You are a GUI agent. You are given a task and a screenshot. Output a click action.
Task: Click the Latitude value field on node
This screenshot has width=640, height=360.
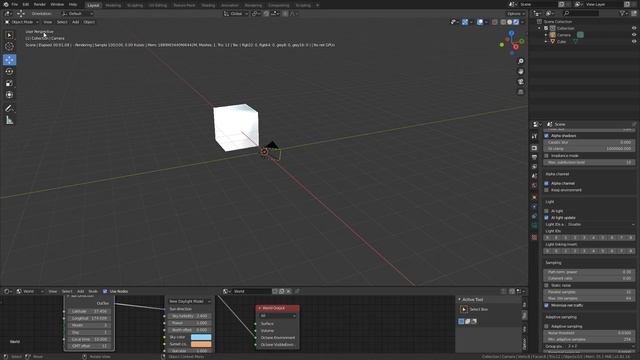tap(89, 311)
